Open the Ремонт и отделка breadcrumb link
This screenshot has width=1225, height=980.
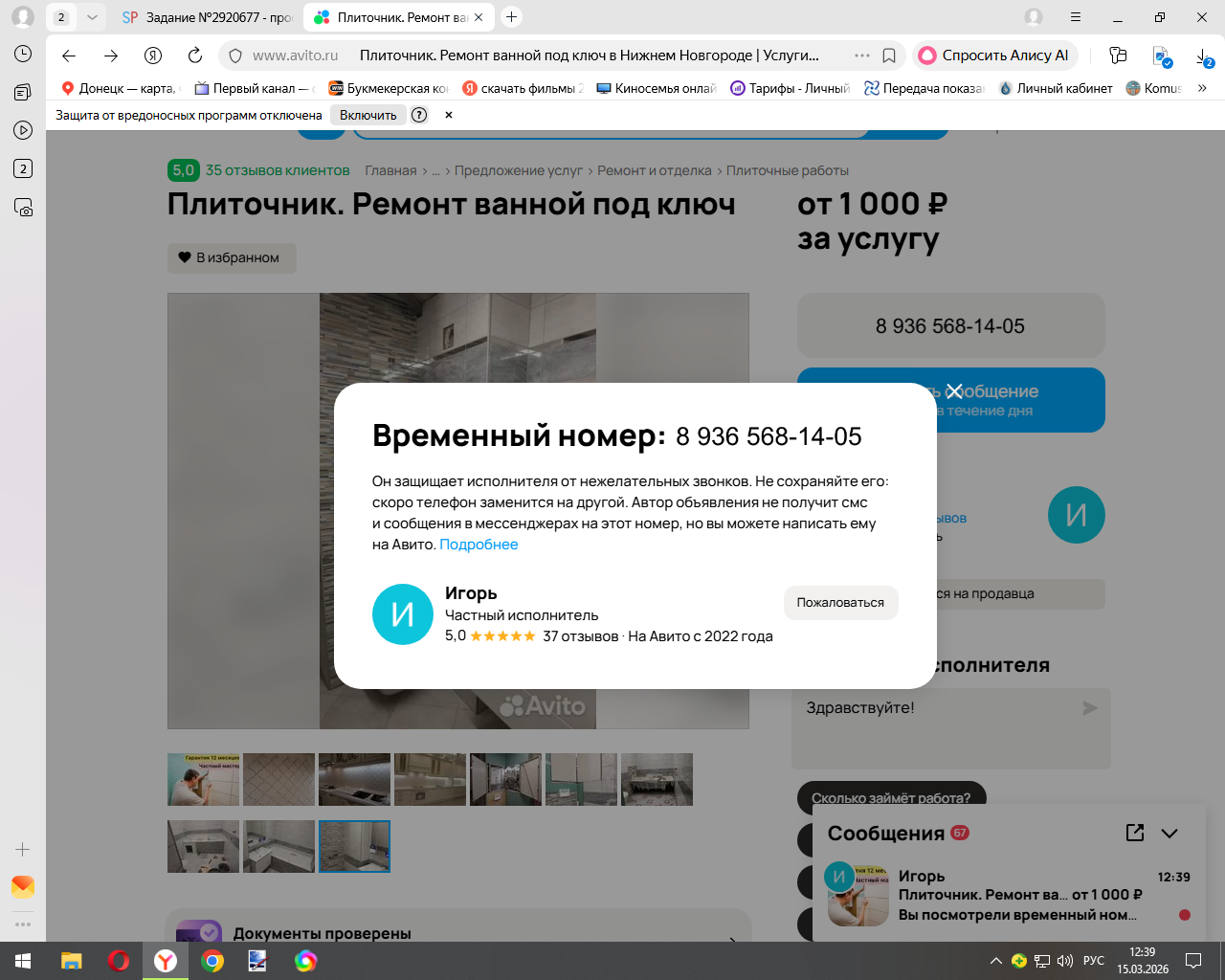(655, 170)
